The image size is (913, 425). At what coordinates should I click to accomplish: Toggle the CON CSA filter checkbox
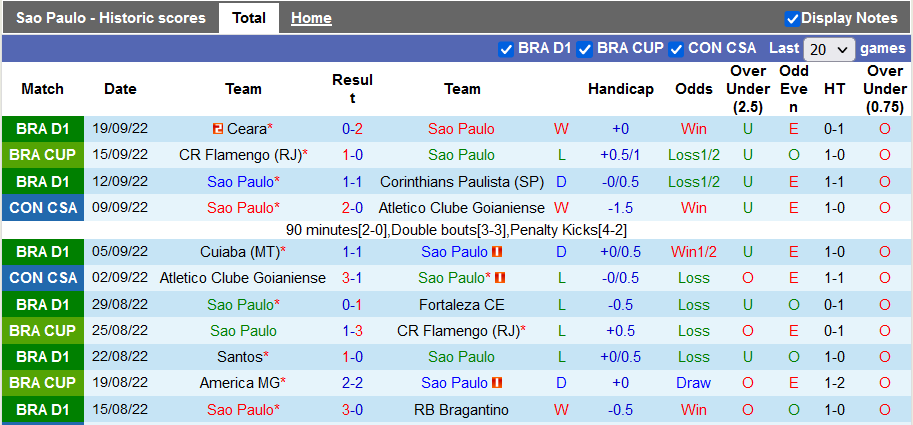[676, 48]
